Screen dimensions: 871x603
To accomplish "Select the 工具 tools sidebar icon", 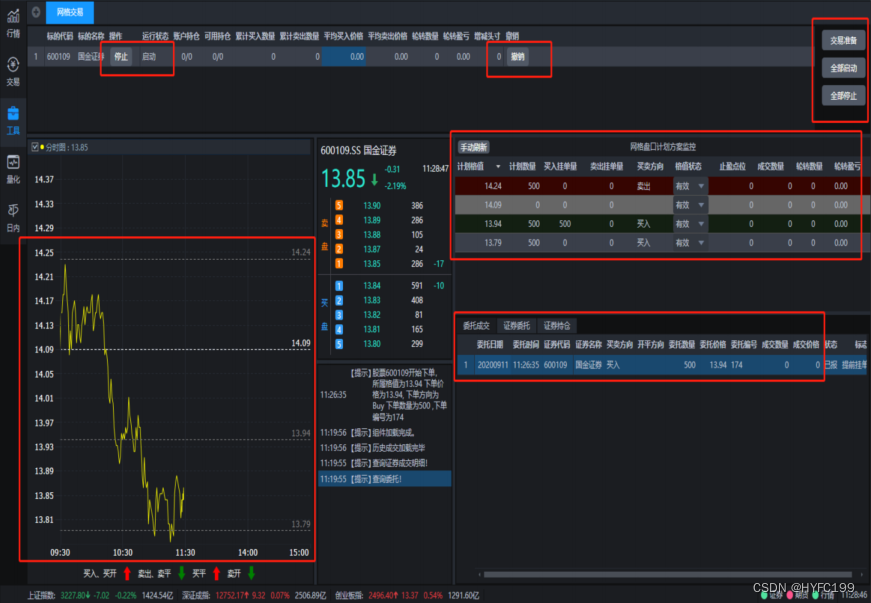I will tap(13, 120).
